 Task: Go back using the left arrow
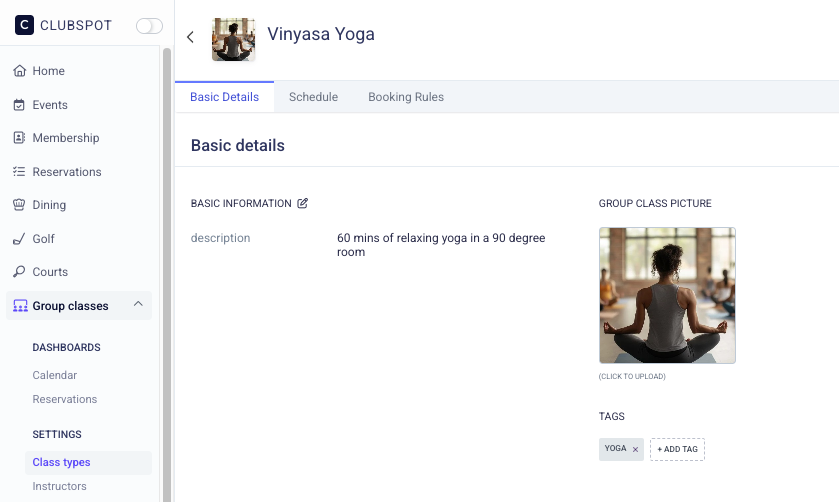point(190,37)
